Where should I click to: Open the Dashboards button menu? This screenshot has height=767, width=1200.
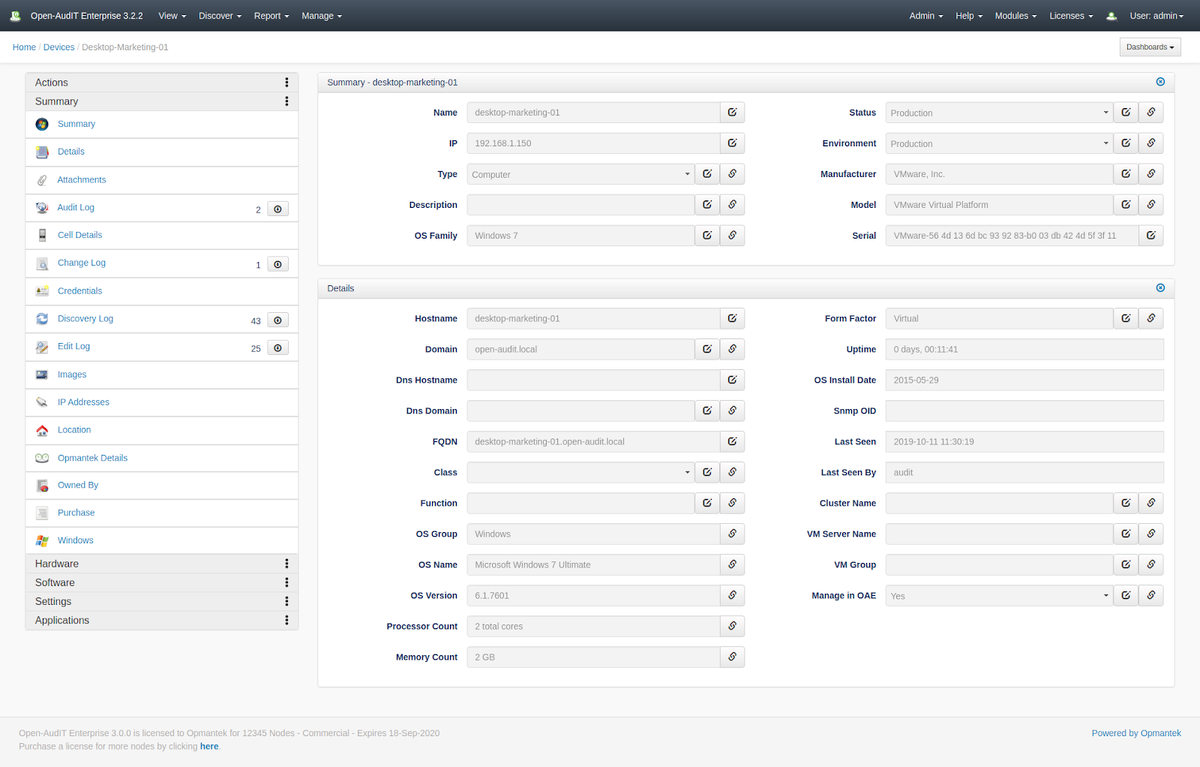pyautogui.click(x=1150, y=47)
